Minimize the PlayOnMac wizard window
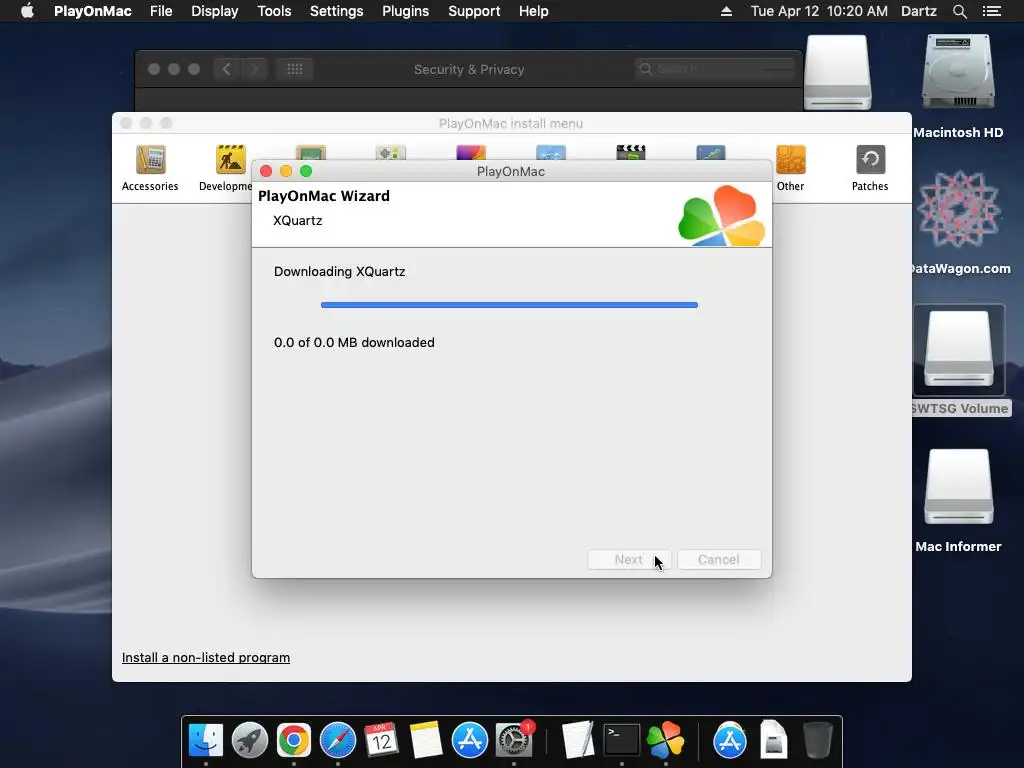This screenshot has width=1024, height=768. [x=285, y=171]
